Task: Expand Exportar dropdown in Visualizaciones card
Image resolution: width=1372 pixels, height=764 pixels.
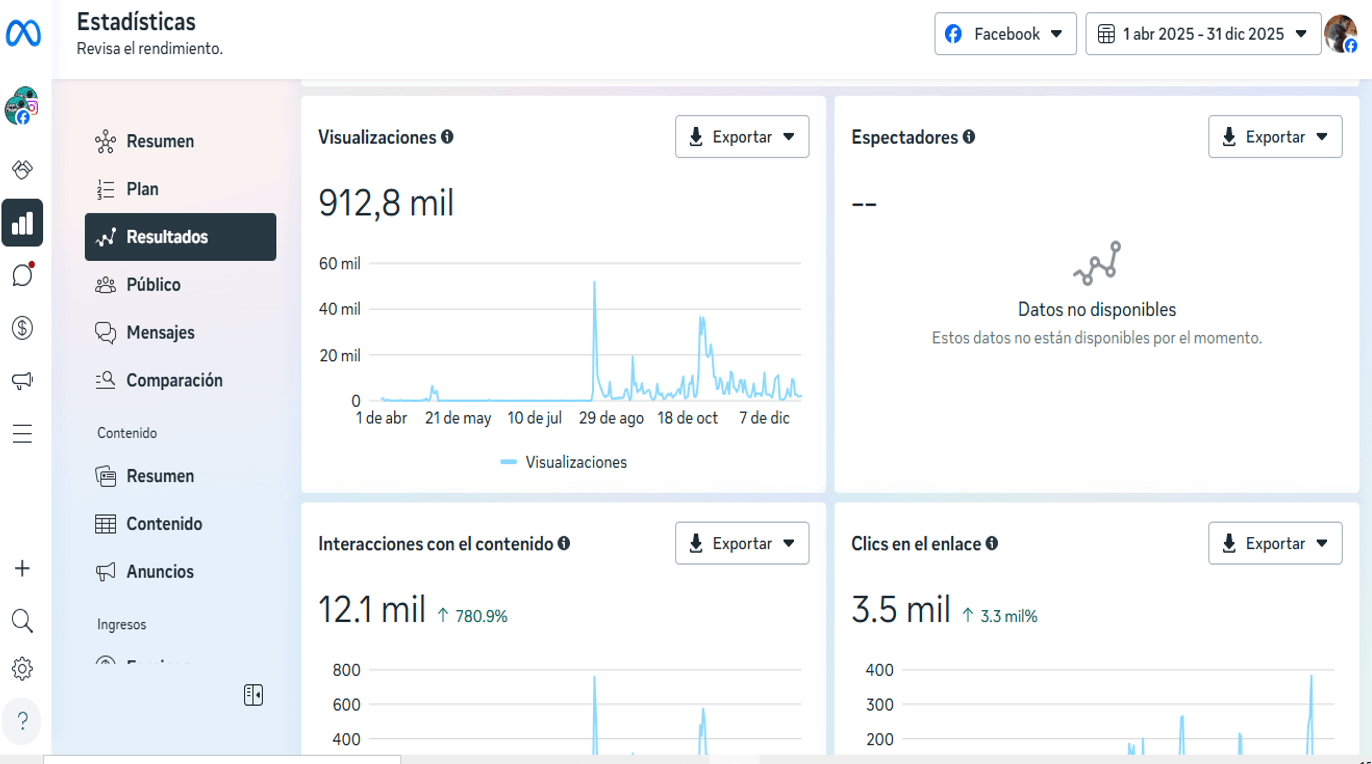Action: pos(742,137)
